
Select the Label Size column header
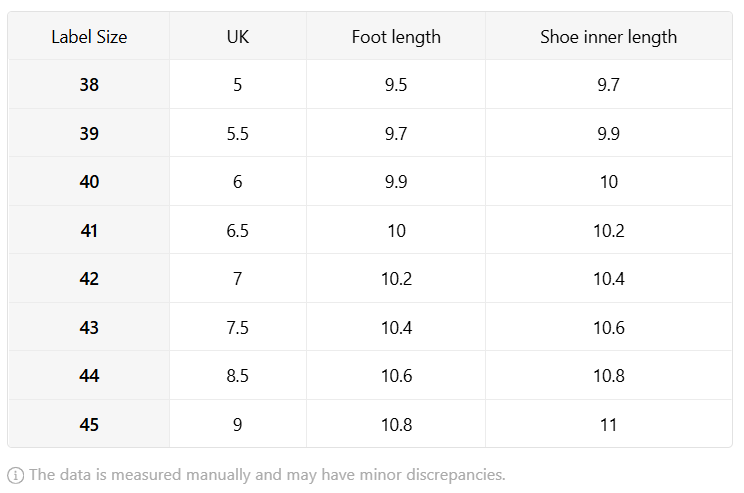click(89, 37)
